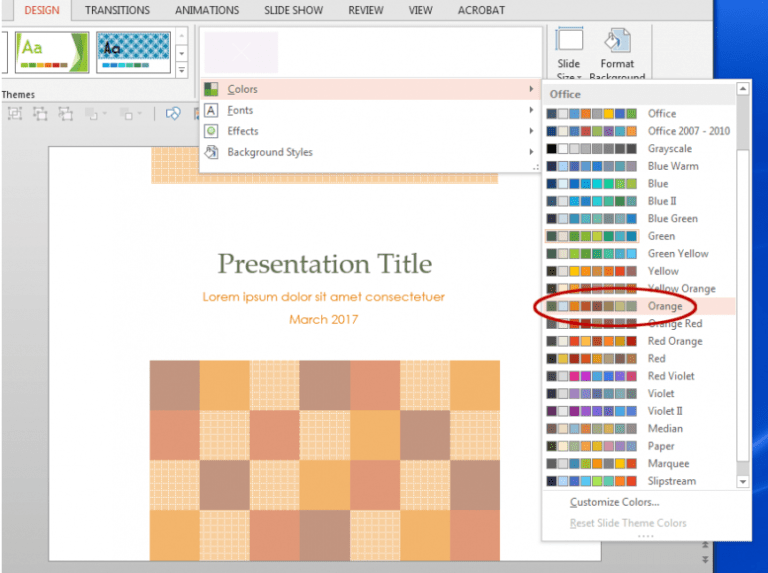Click the Fonts letter A icon
The image size is (768, 573).
[211, 110]
